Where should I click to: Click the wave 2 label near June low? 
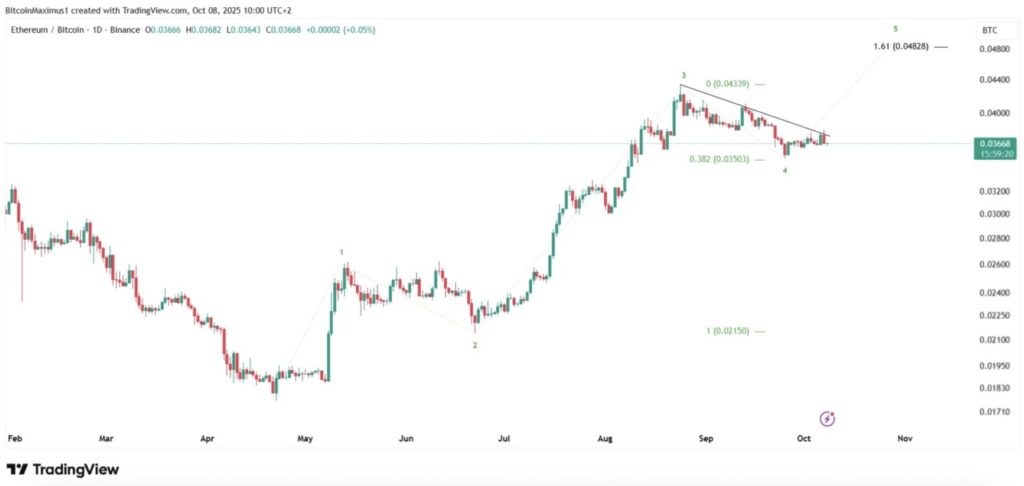(x=475, y=345)
